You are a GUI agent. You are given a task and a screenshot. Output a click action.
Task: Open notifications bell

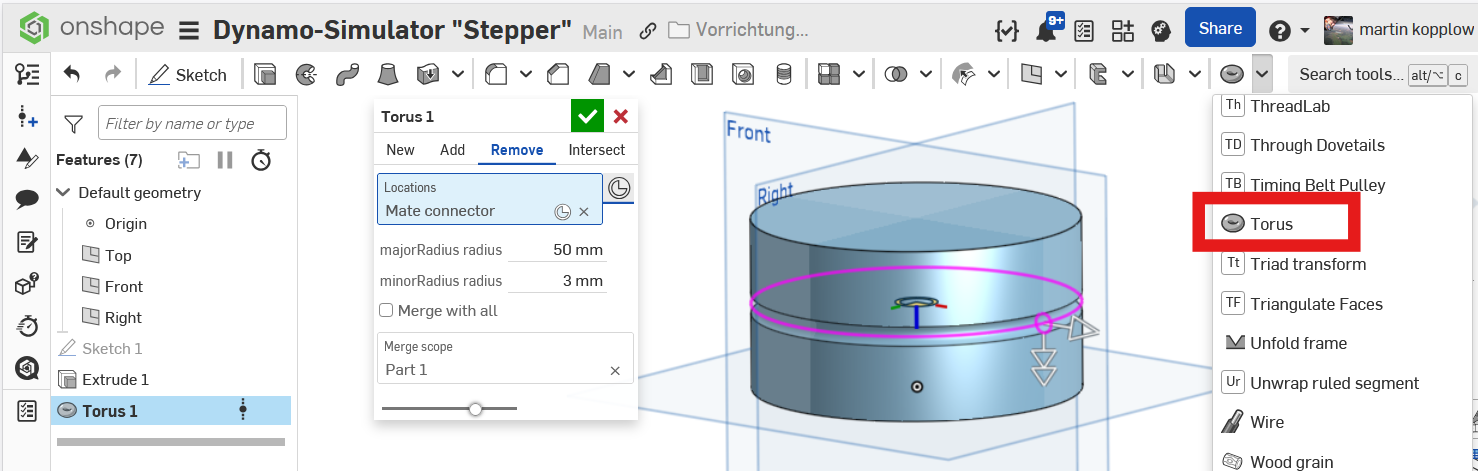(1046, 30)
